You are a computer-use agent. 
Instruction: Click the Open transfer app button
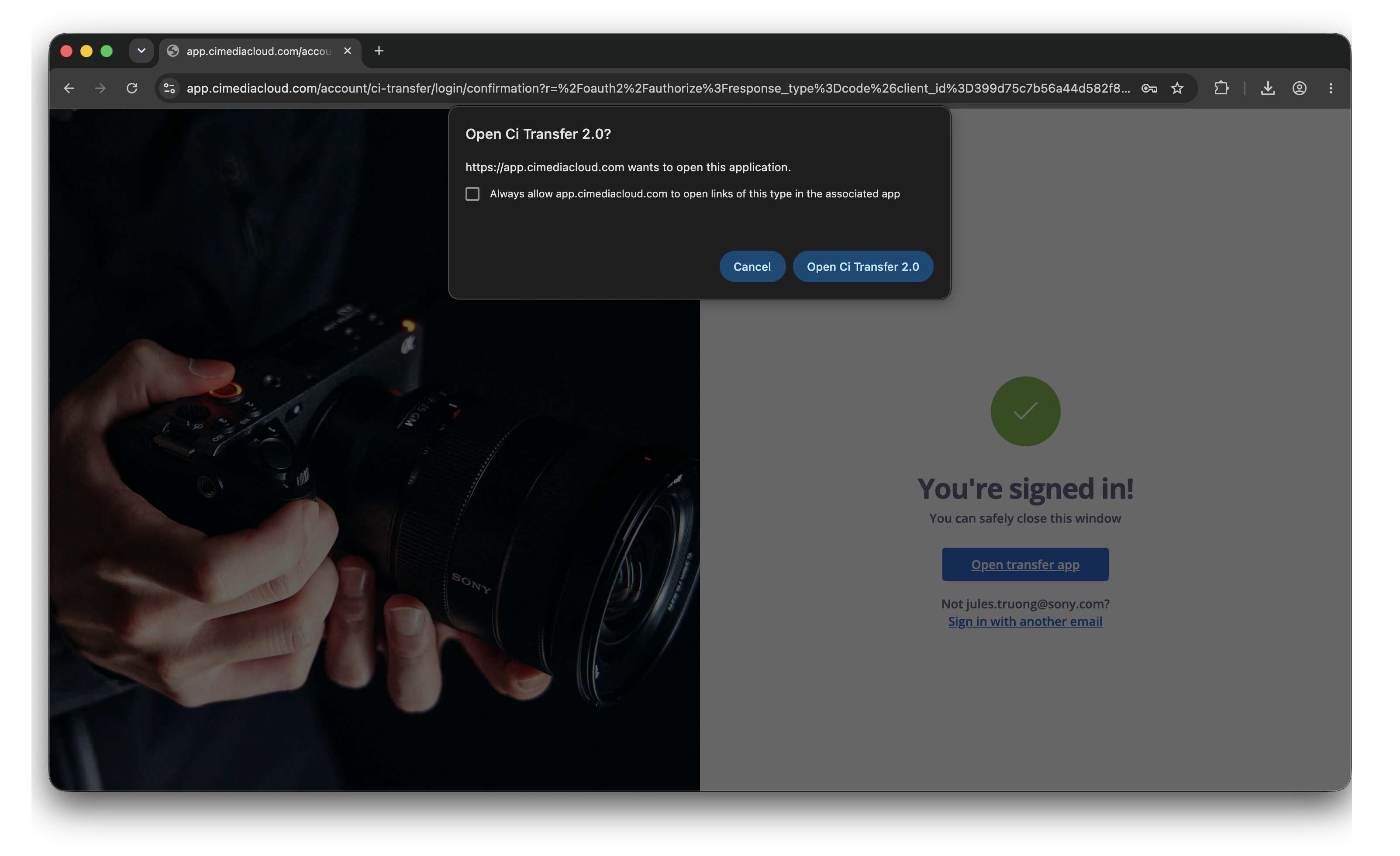[1025, 564]
